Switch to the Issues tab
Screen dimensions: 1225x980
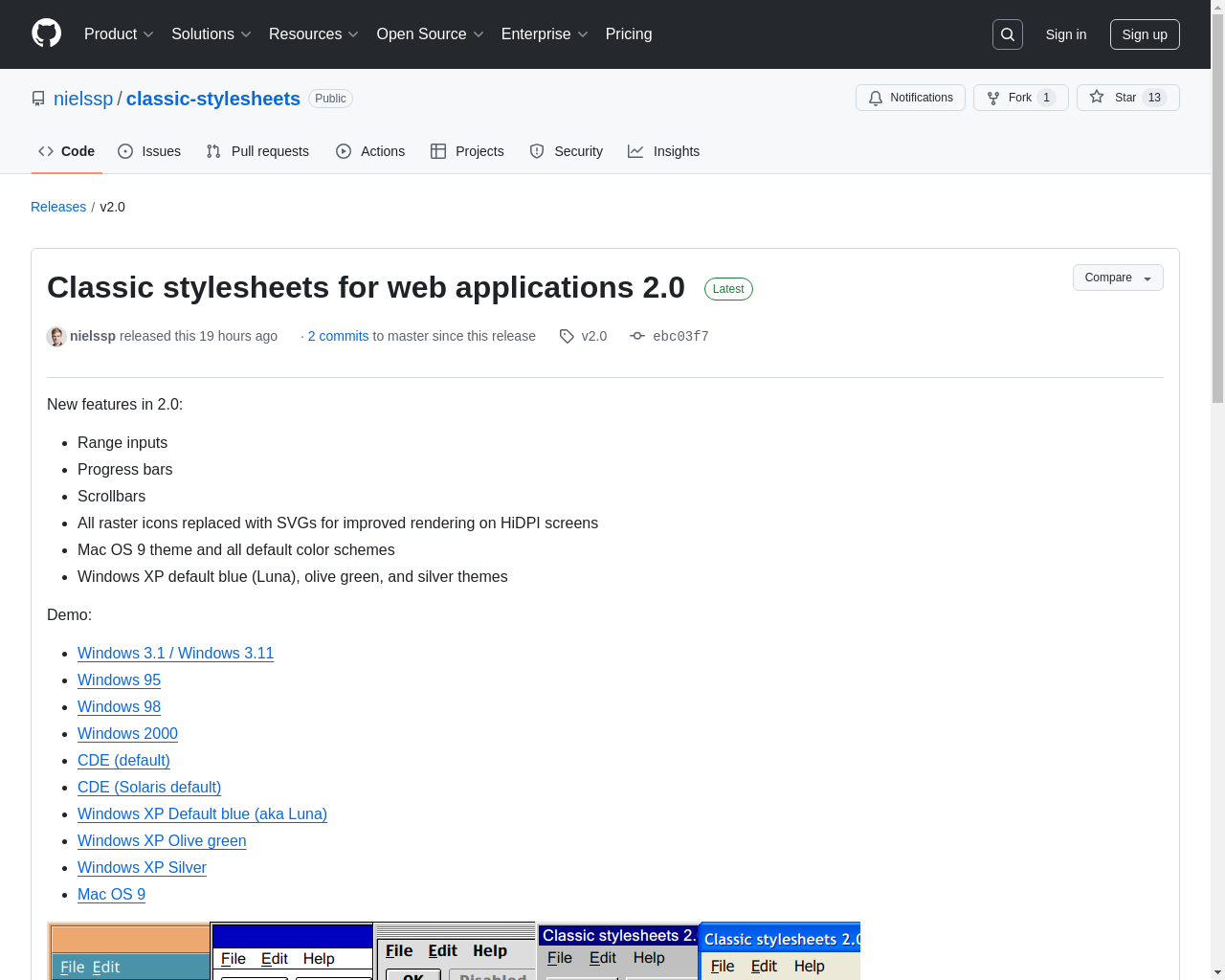tap(149, 151)
